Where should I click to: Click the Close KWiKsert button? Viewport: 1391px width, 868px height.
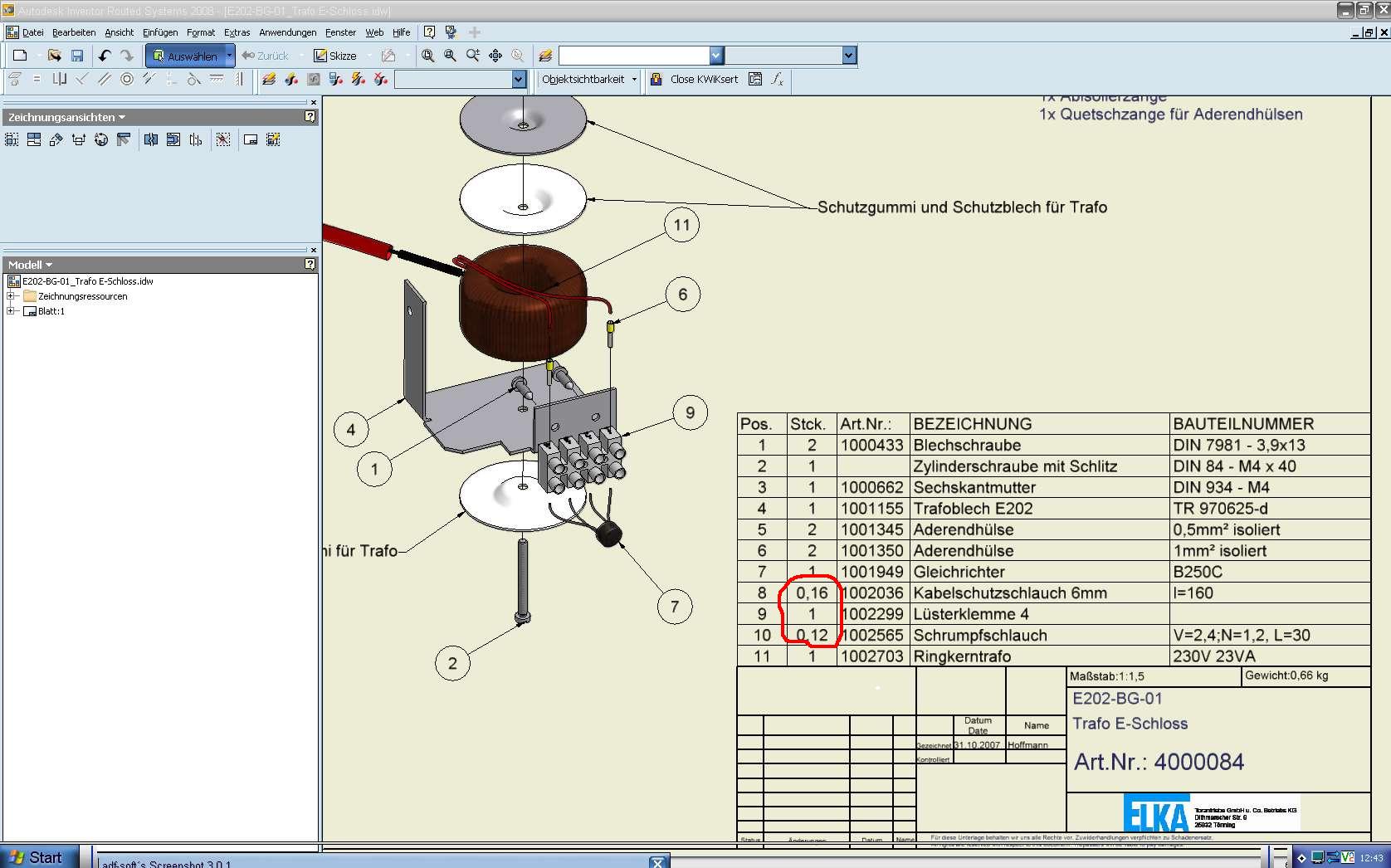(x=694, y=80)
